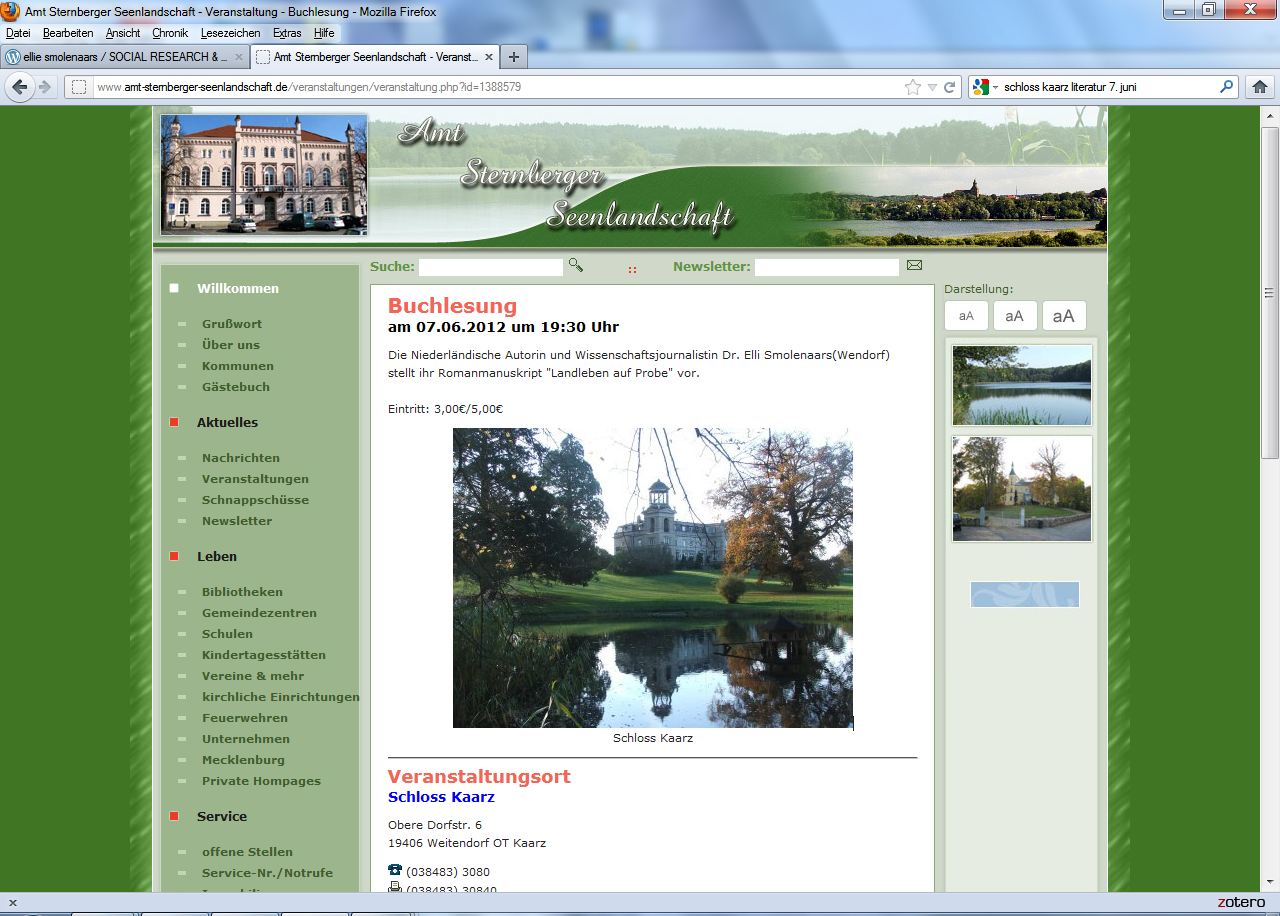
Task: Open the URL history dropdown arrow
Action: (x=932, y=87)
